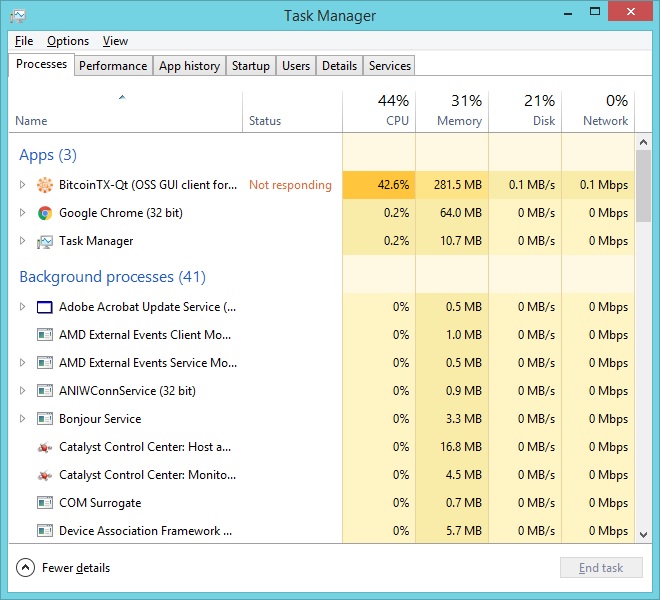Image resolution: width=660 pixels, height=600 pixels.
Task: Sort by Memory column header
Action: point(452,112)
